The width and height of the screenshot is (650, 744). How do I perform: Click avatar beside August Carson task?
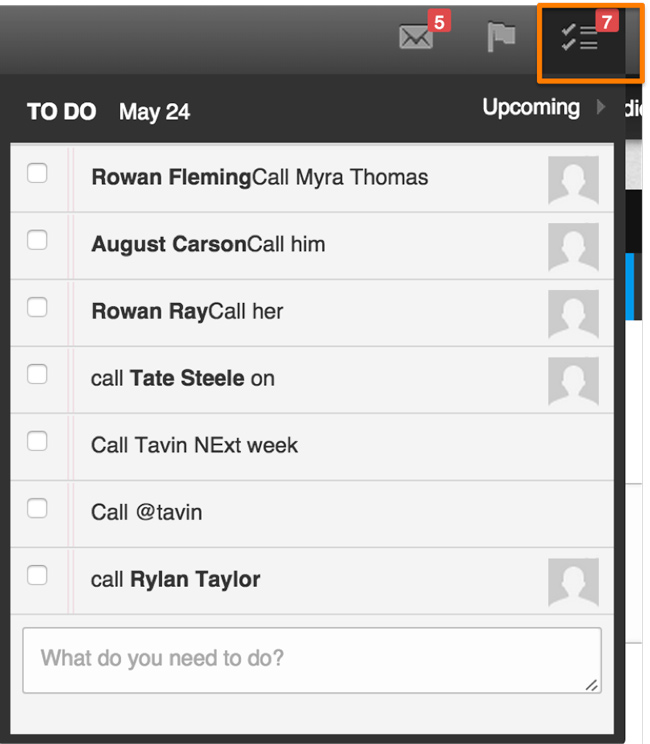tap(573, 246)
